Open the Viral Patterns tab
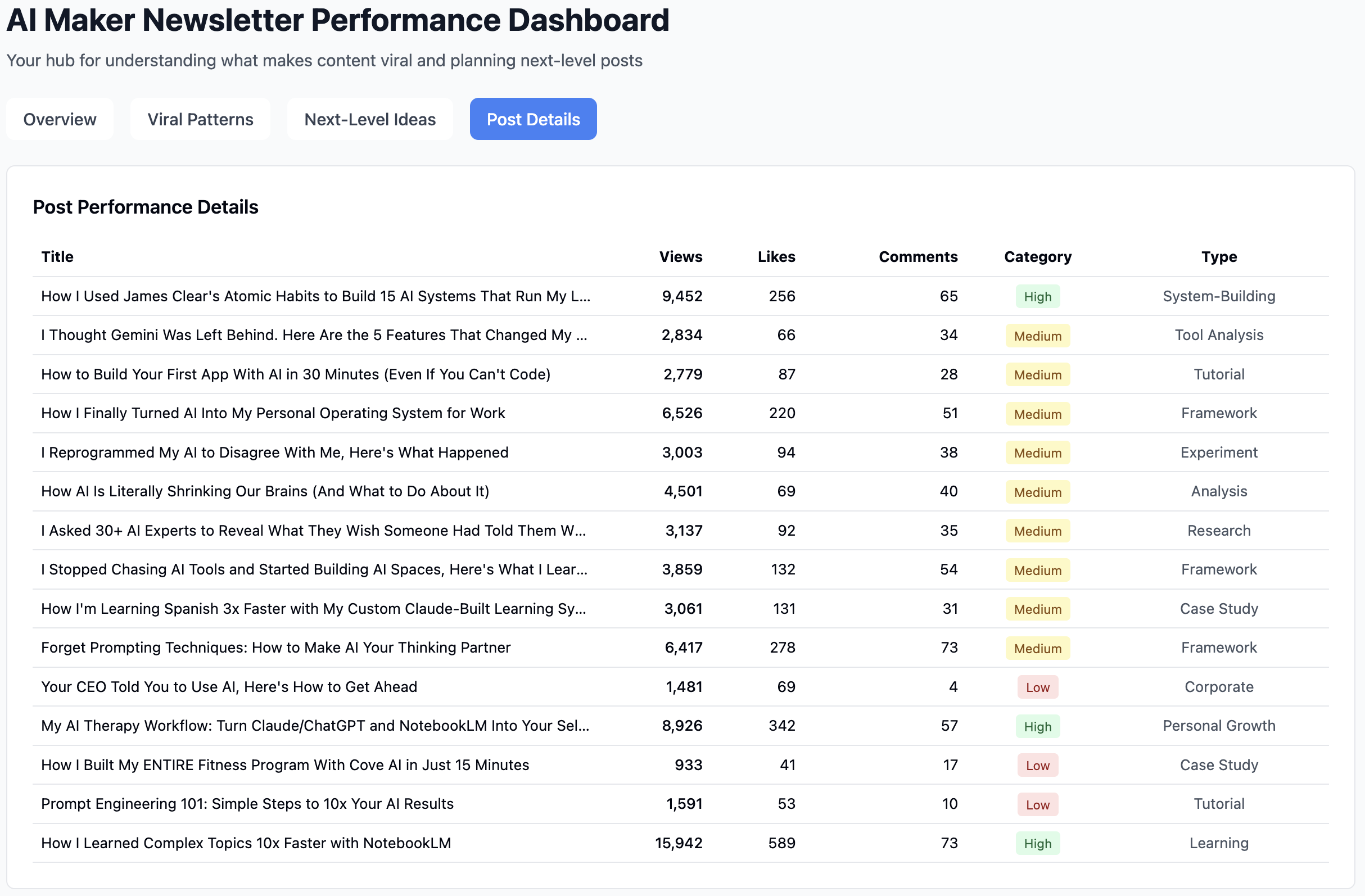1365x896 pixels. (200, 119)
